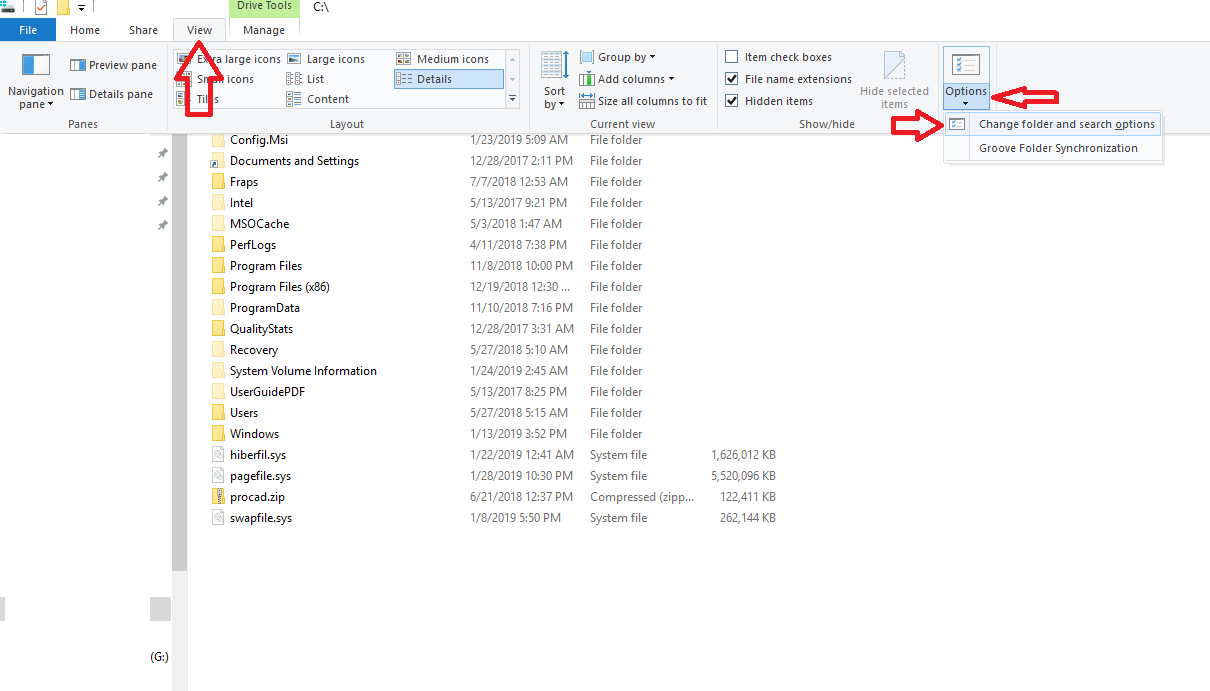Click Groove Folder Synchronization
1210x691 pixels.
1058,148
